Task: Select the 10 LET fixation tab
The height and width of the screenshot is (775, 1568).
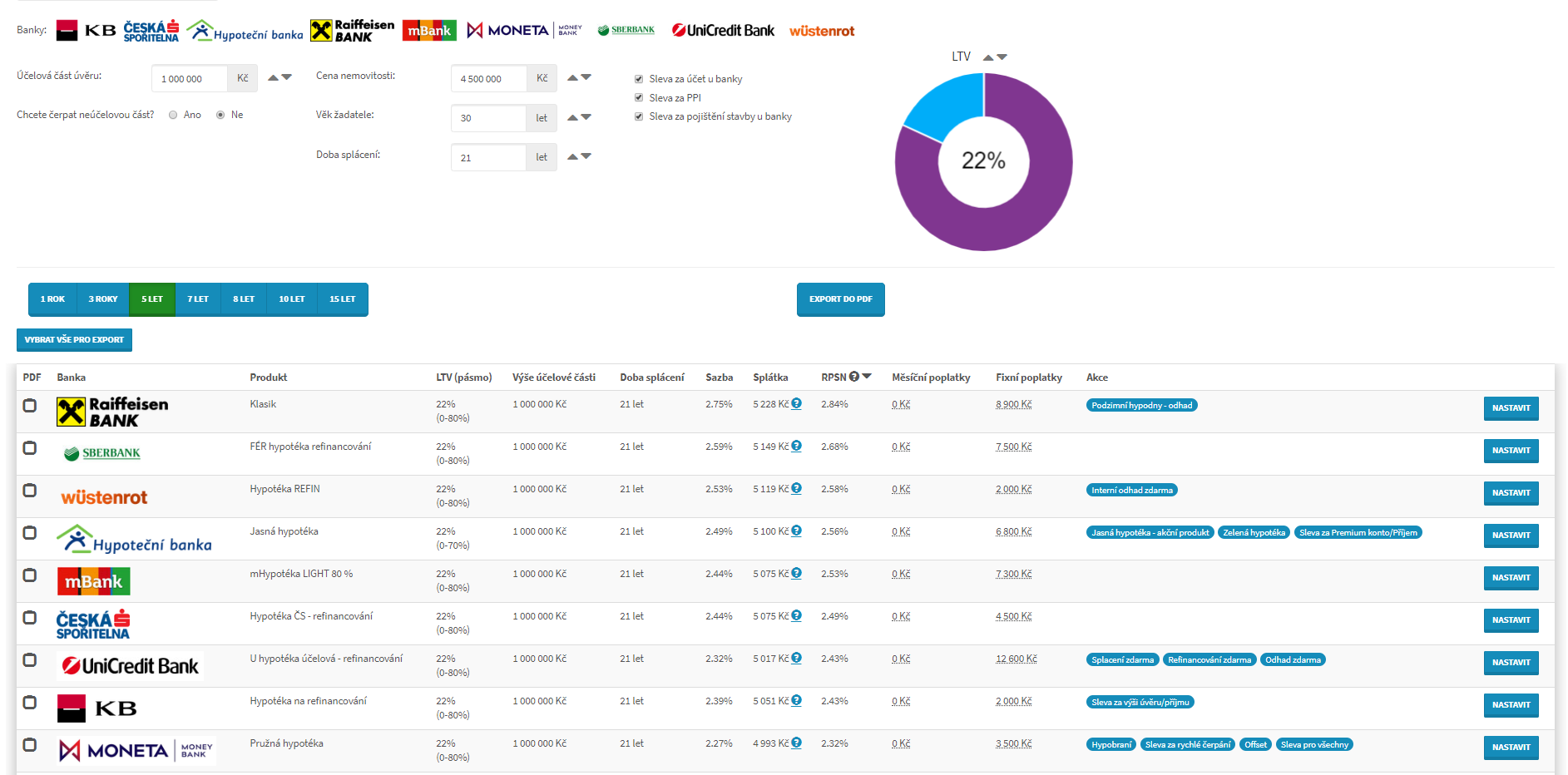Action: (x=292, y=299)
